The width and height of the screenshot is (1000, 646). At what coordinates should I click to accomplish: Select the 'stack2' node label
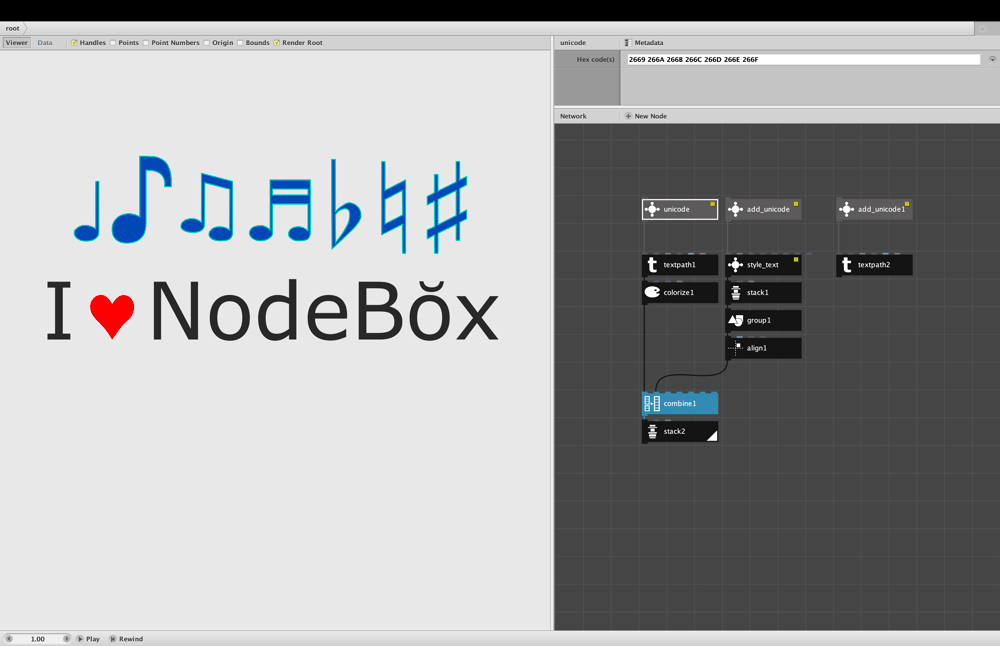674,432
